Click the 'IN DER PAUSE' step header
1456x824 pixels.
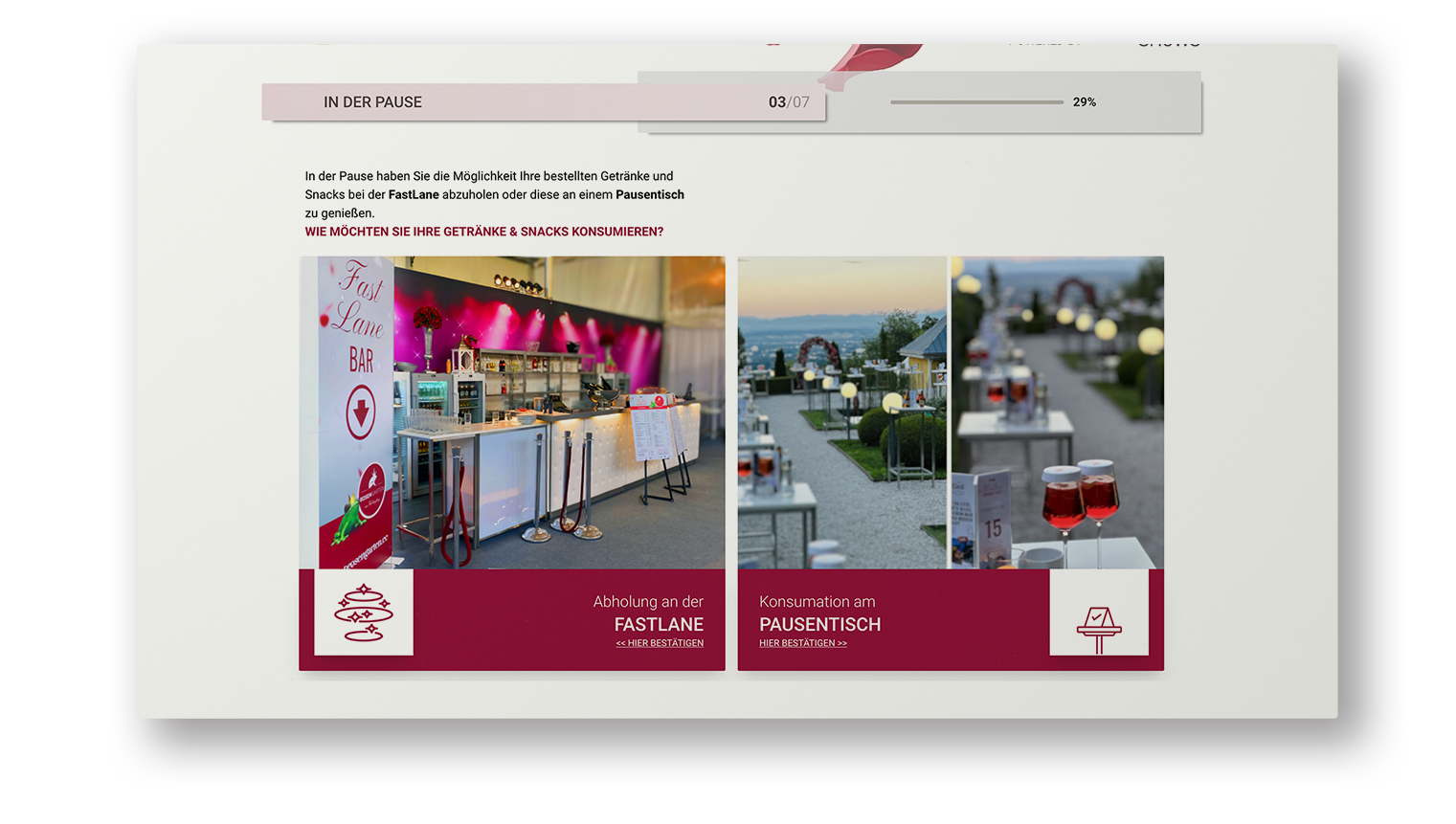372,102
